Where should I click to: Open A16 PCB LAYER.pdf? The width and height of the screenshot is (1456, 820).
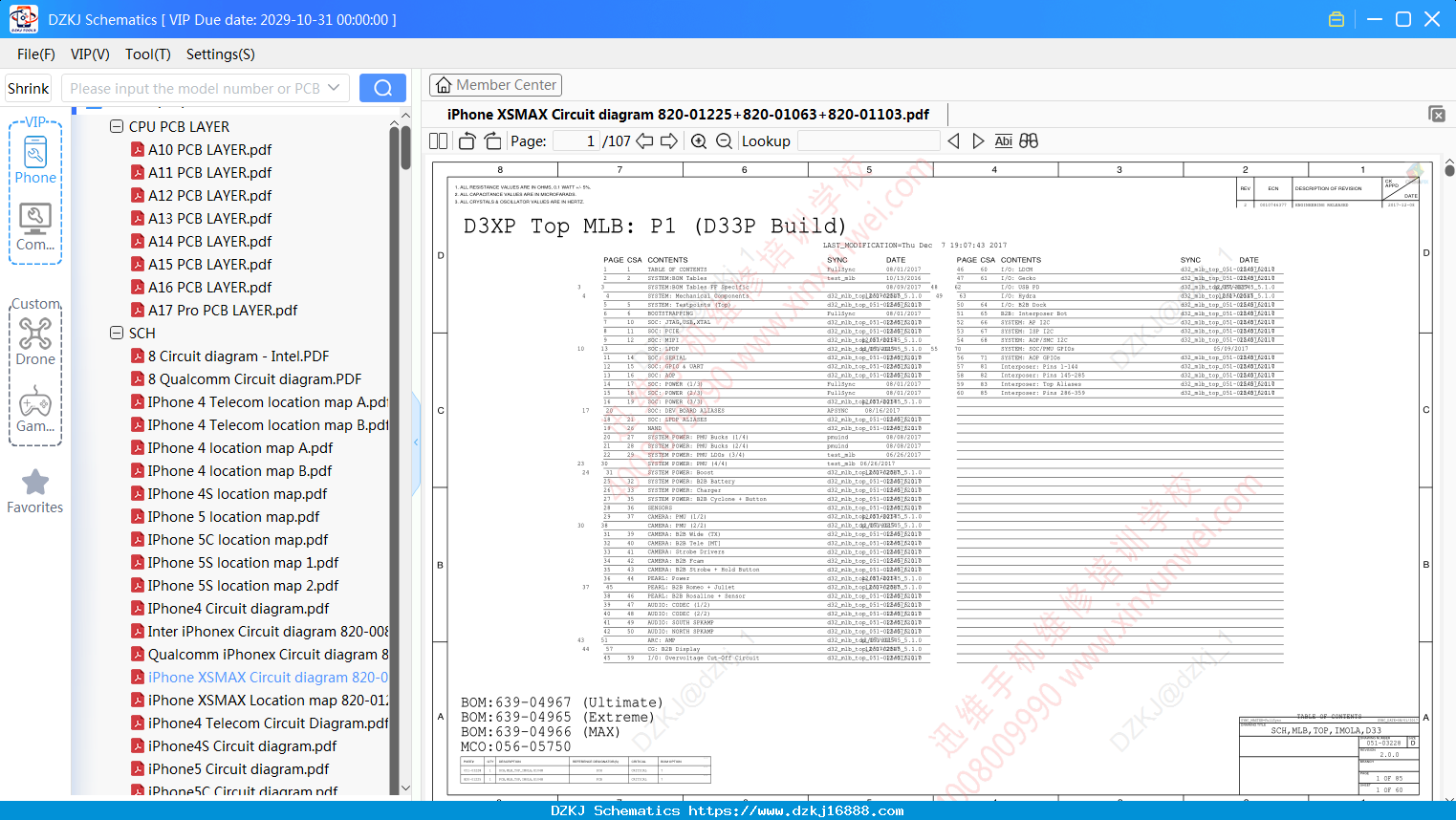[209, 287]
